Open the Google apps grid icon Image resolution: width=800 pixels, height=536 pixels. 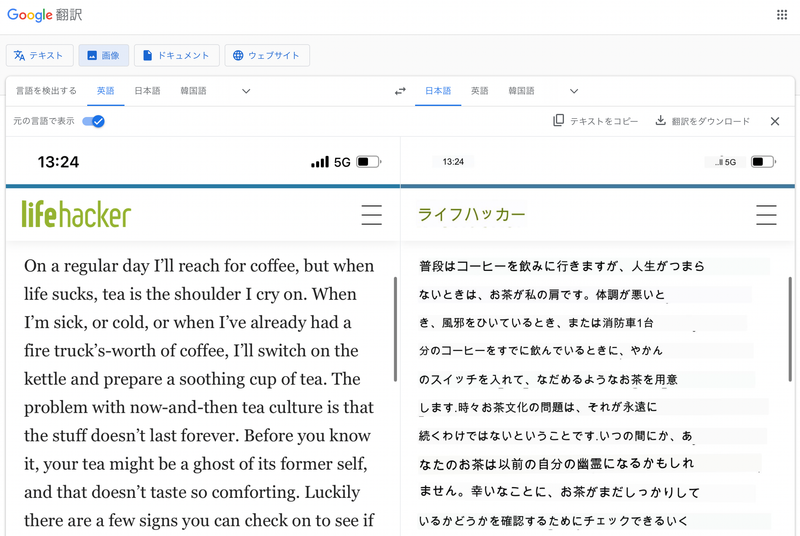(x=782, y=15)
